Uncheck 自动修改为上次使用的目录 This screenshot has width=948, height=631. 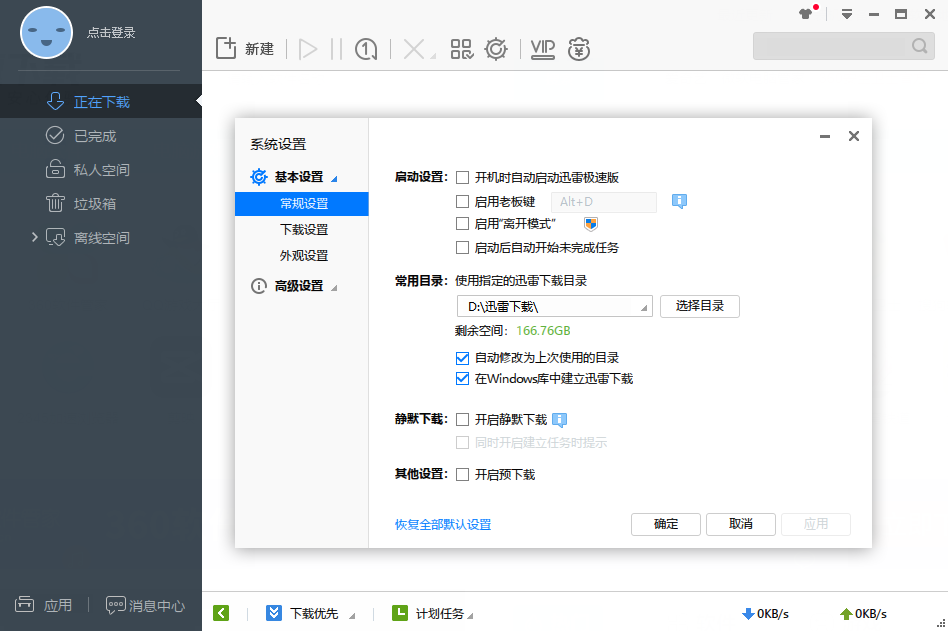click(x=462, y=357)
